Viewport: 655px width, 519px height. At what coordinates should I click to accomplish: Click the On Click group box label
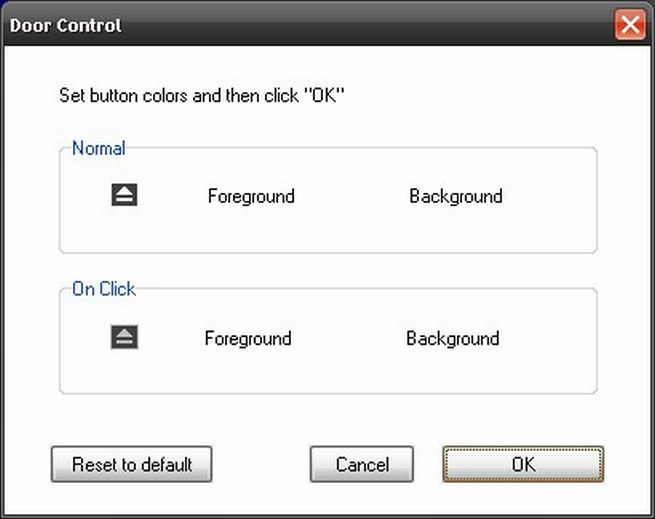point(103,289)
